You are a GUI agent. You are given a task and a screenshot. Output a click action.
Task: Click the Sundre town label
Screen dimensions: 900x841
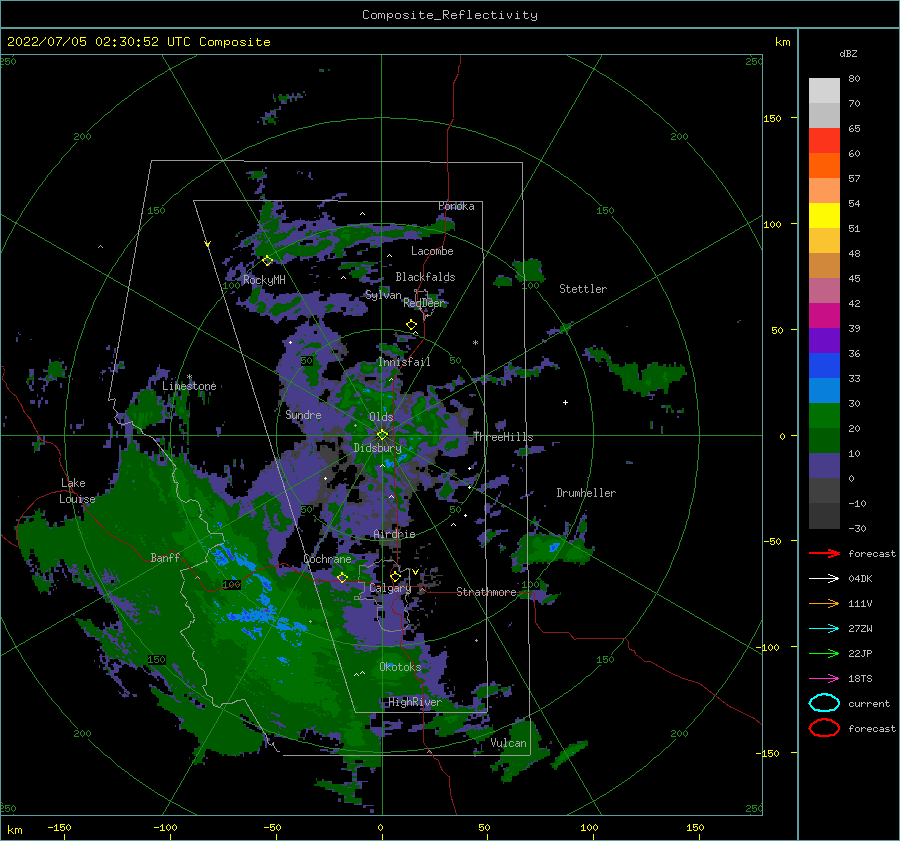(303, 414)
